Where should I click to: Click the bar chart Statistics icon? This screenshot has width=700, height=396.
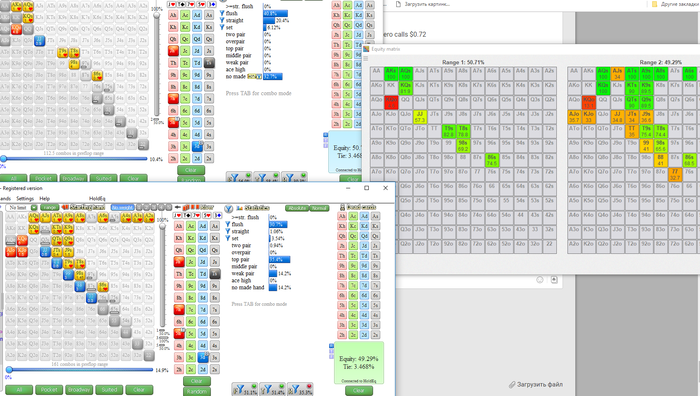[239, 208]
